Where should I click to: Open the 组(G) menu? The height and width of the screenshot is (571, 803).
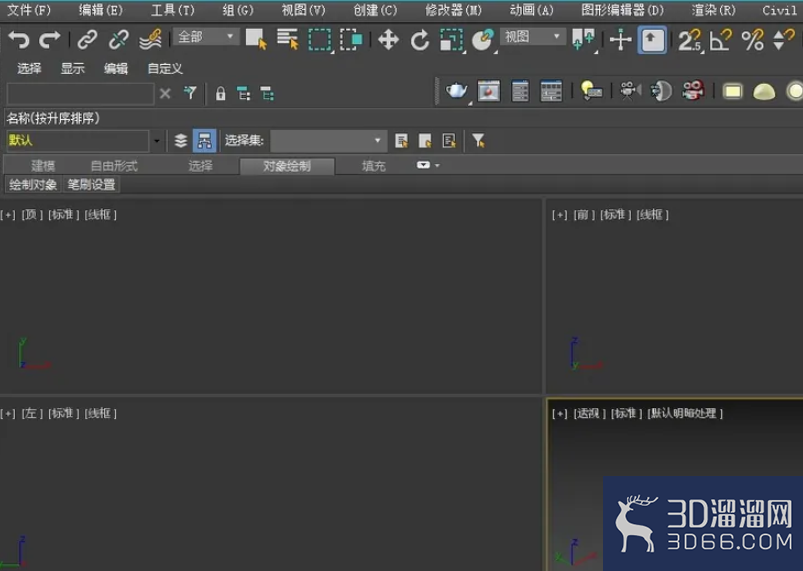coord(238,10)
